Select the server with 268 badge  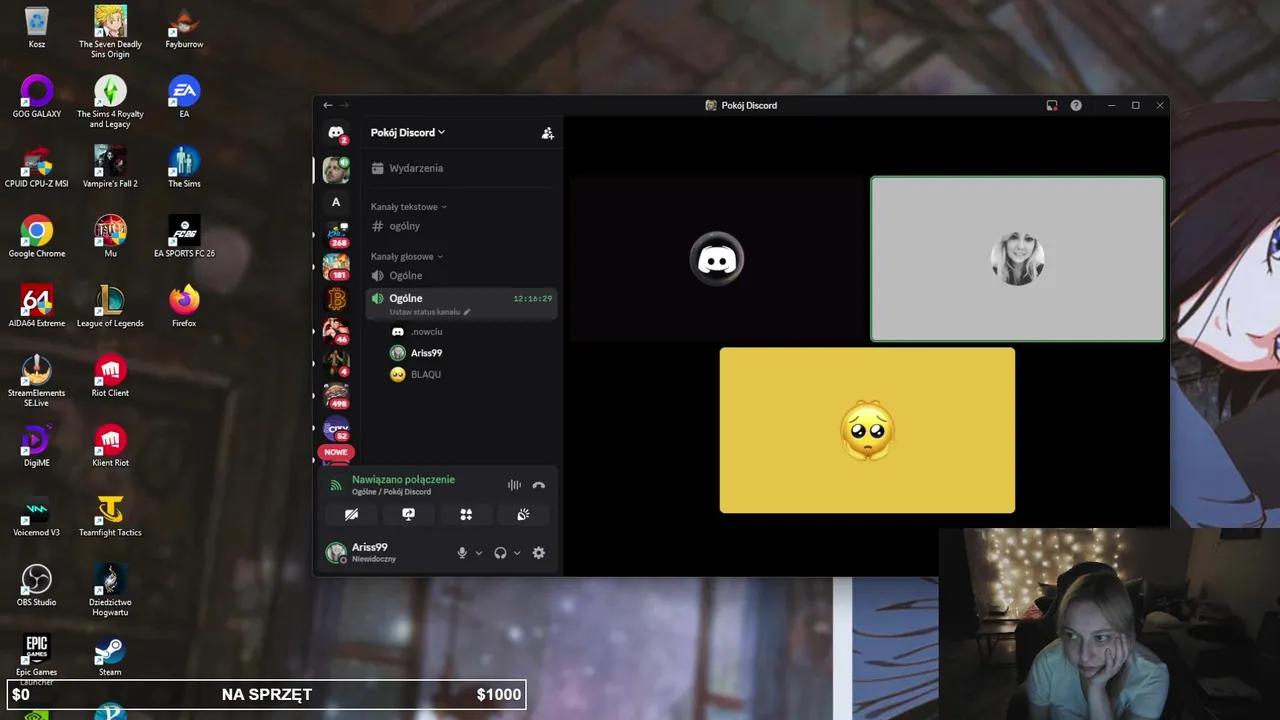(336, 236)
